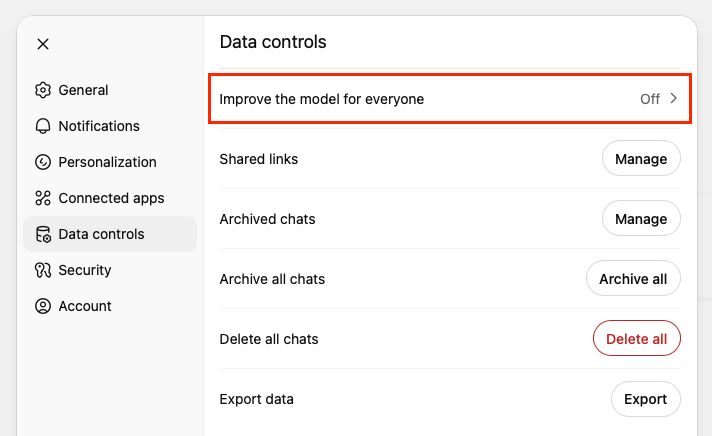
Task: Go to the Personalization tab
Action: (x=110, y=162)
